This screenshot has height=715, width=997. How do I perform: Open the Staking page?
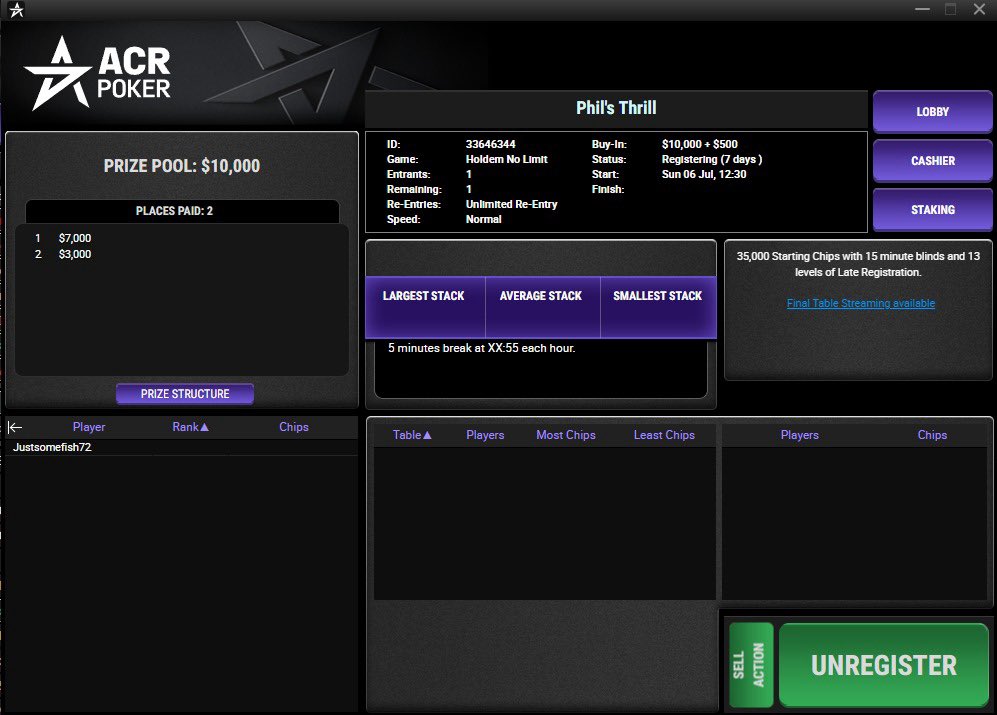(x=932, y=209)
